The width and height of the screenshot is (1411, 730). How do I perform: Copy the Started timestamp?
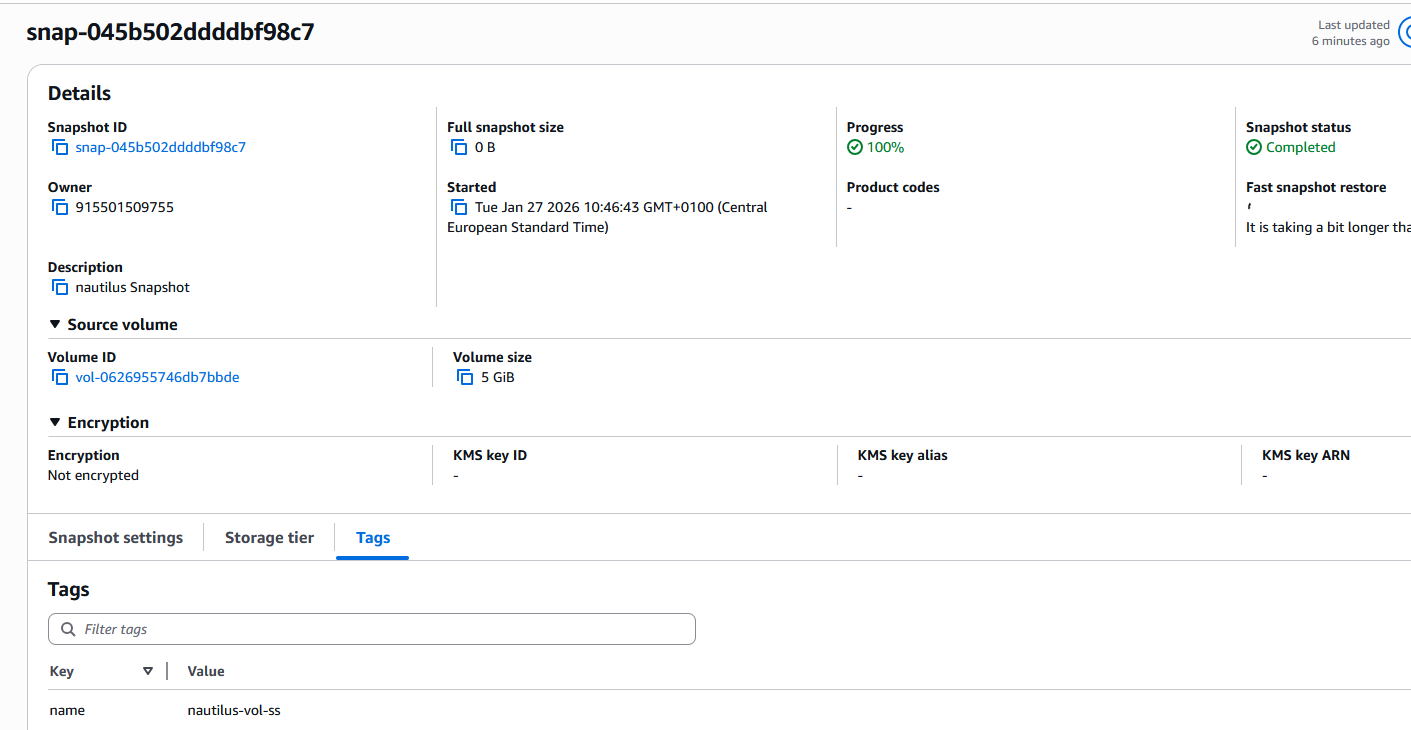(460, 208)
